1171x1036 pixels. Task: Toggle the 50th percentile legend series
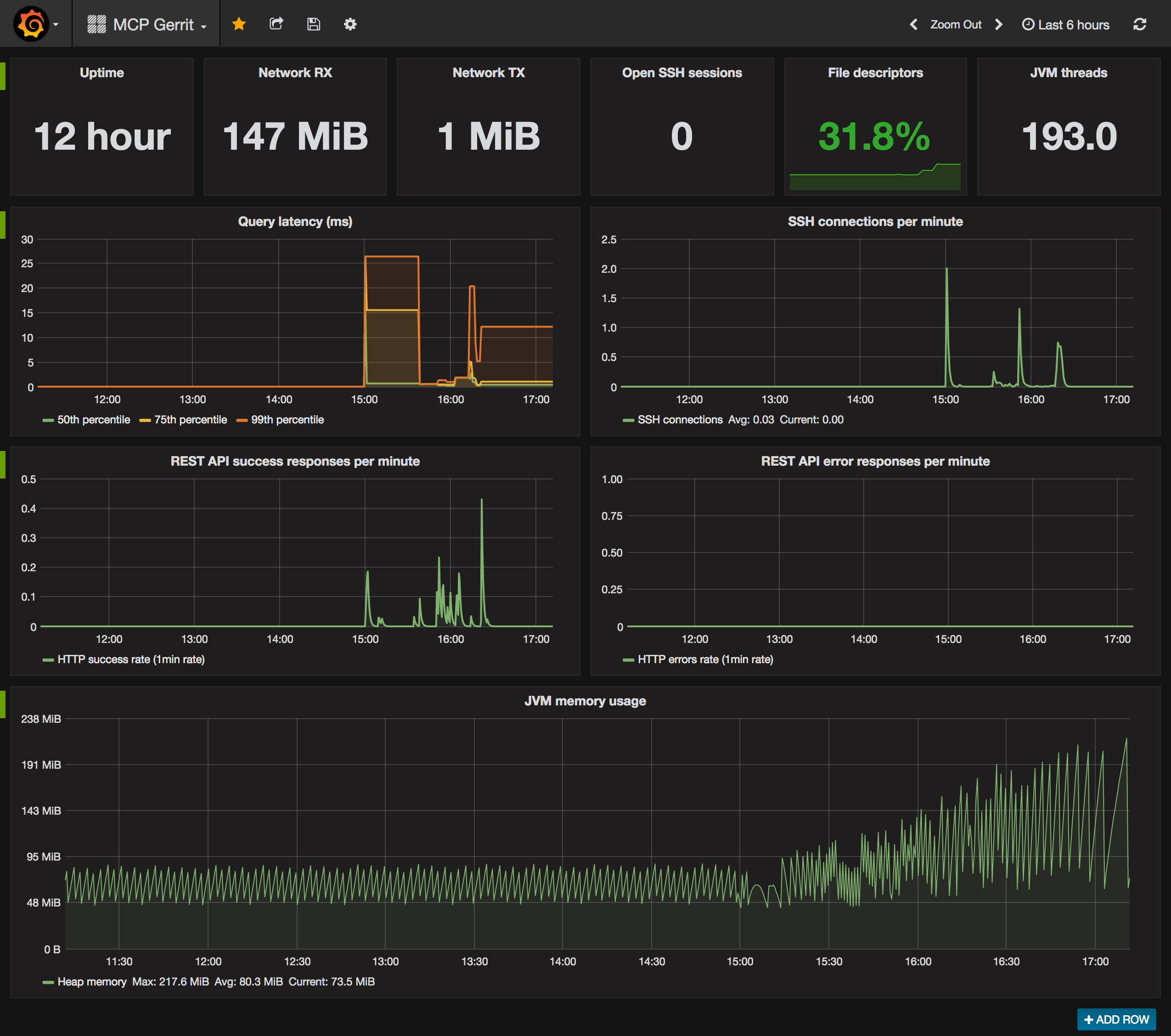[x=93, y=420]
